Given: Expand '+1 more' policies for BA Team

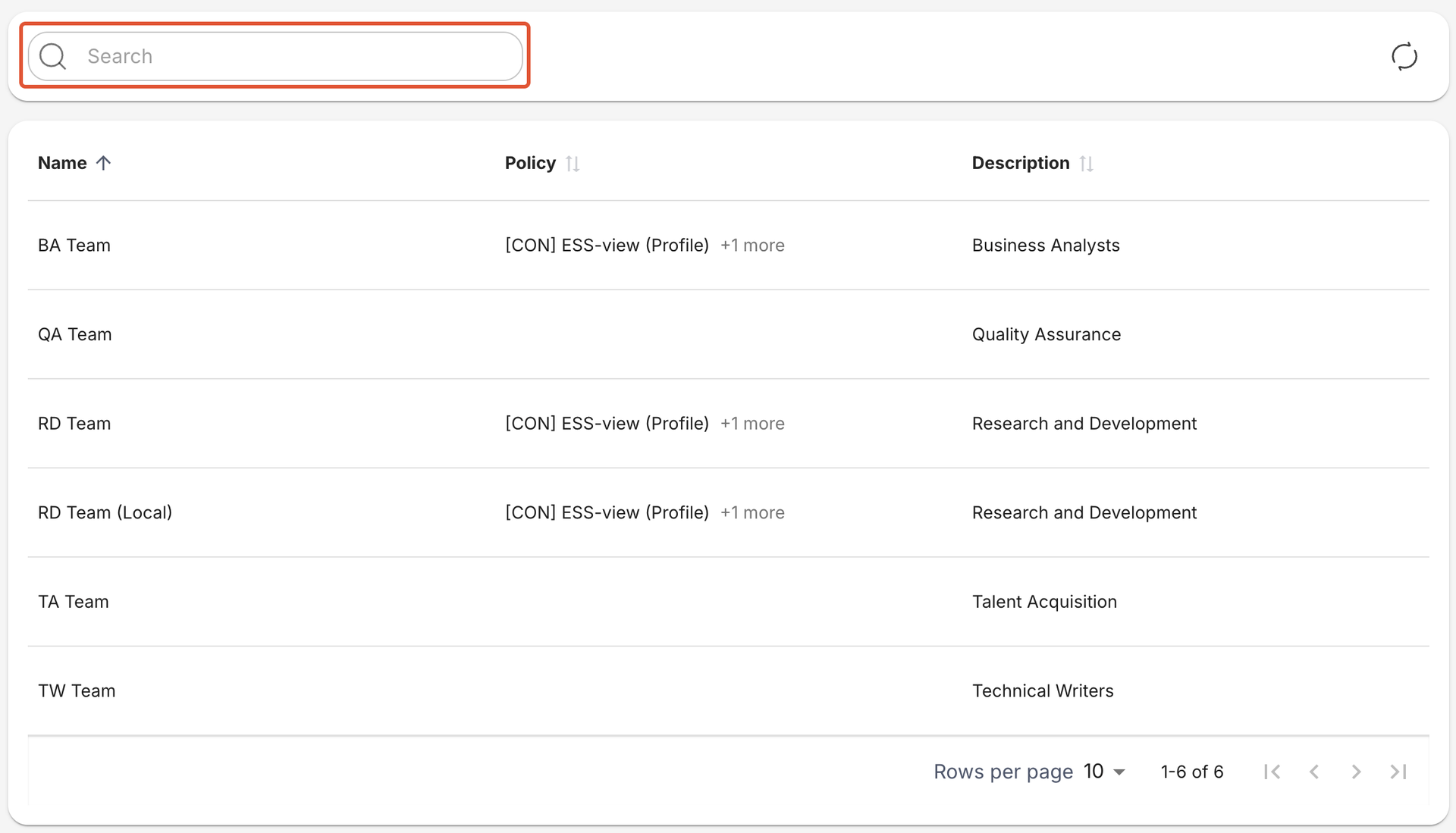Looking at the screenshot, I should [x=752, y=246].
